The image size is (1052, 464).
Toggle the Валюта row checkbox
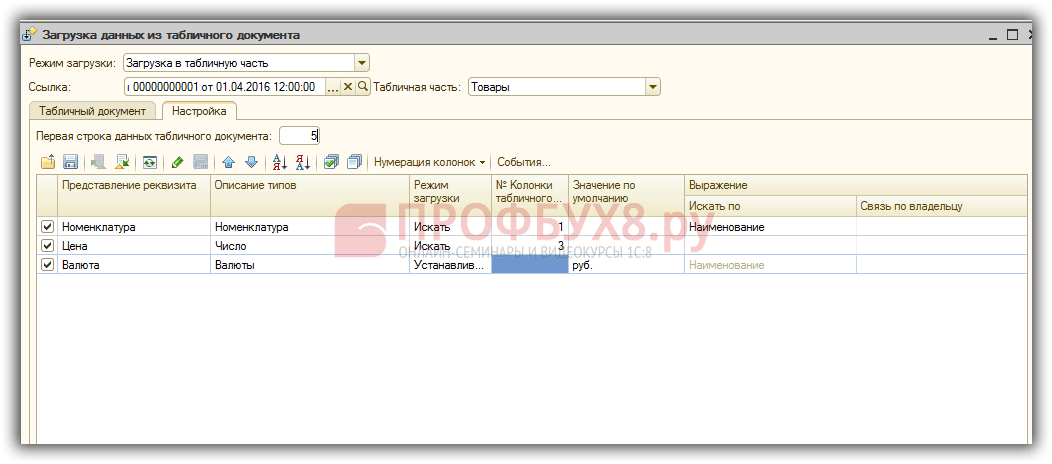tap(48, 264)
